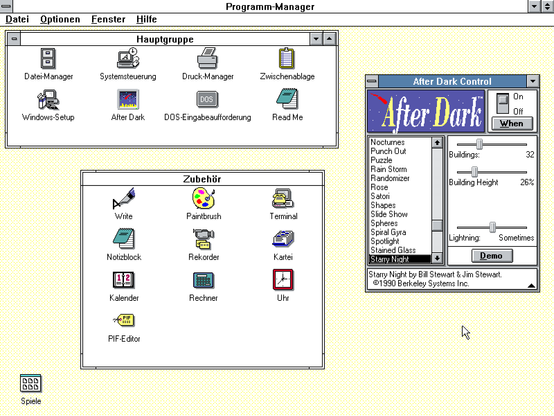Open the Optionen menu
554x416 pixels.
tap(60, 19)
